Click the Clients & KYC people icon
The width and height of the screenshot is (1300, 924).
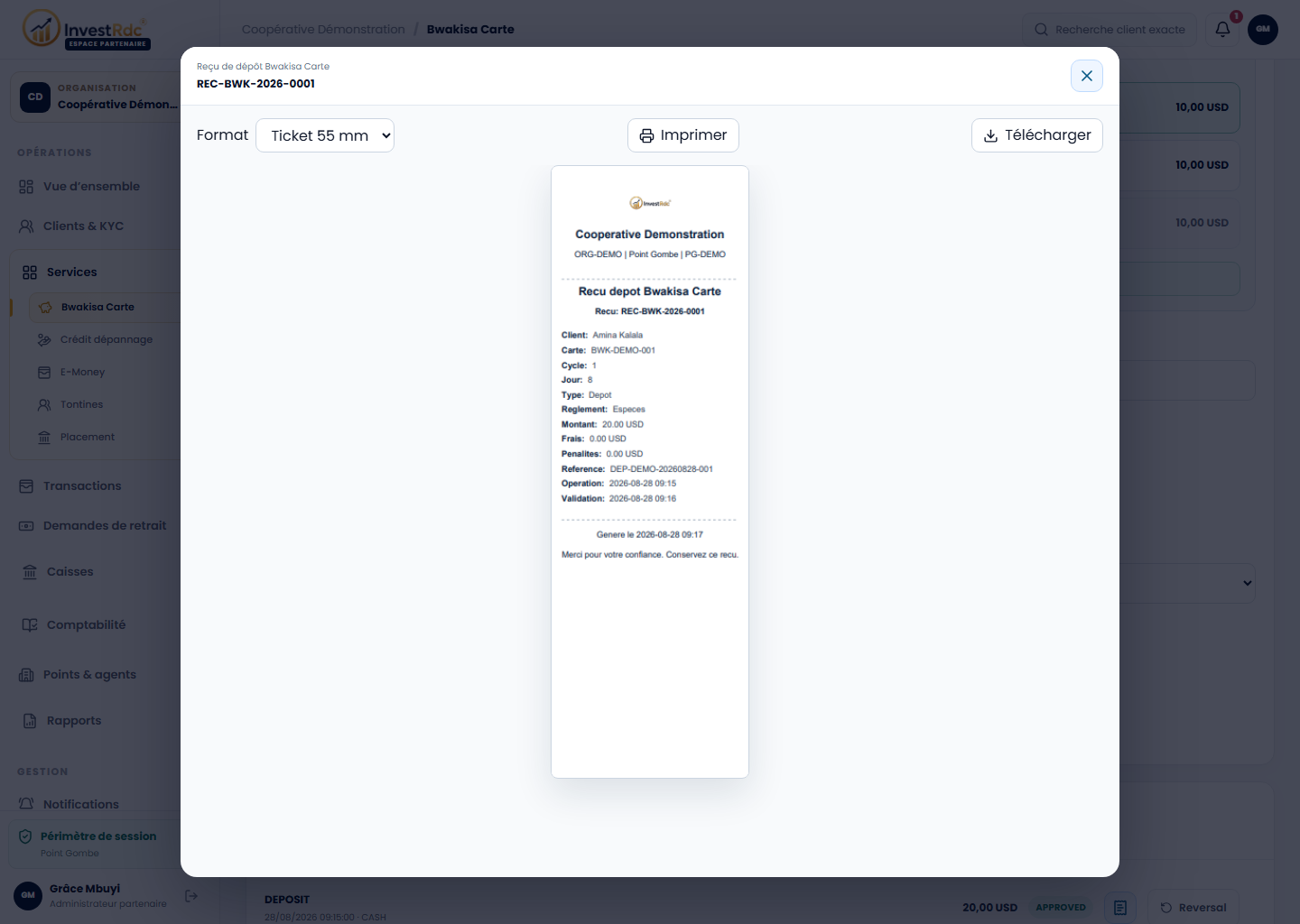tap(26, 226)
